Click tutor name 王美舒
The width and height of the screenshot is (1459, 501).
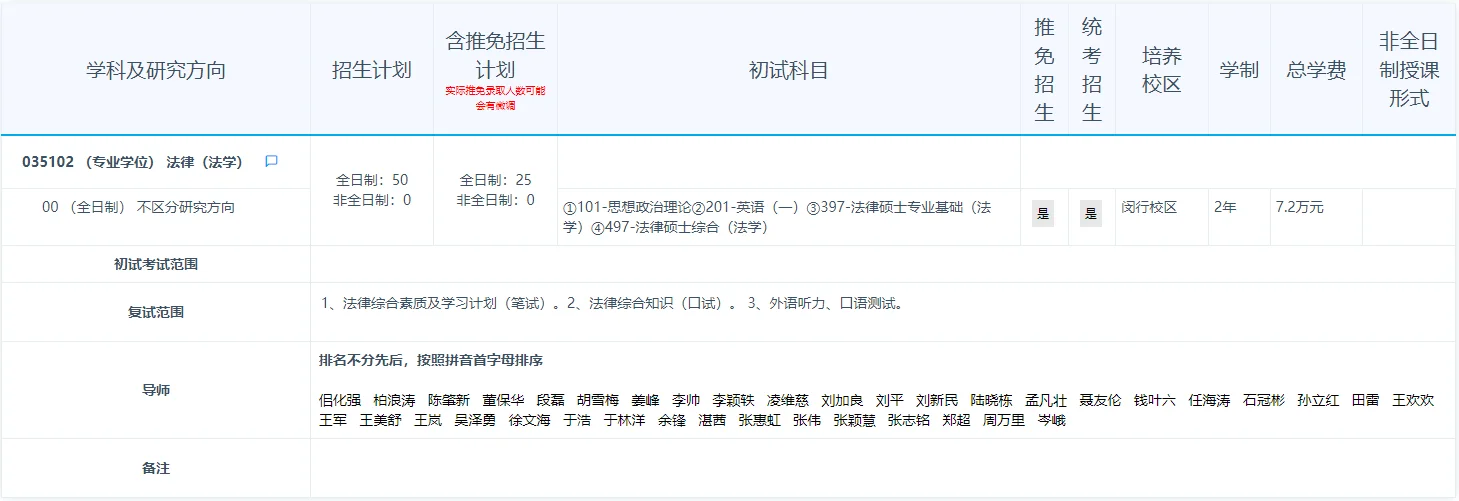tap(380, 420)
